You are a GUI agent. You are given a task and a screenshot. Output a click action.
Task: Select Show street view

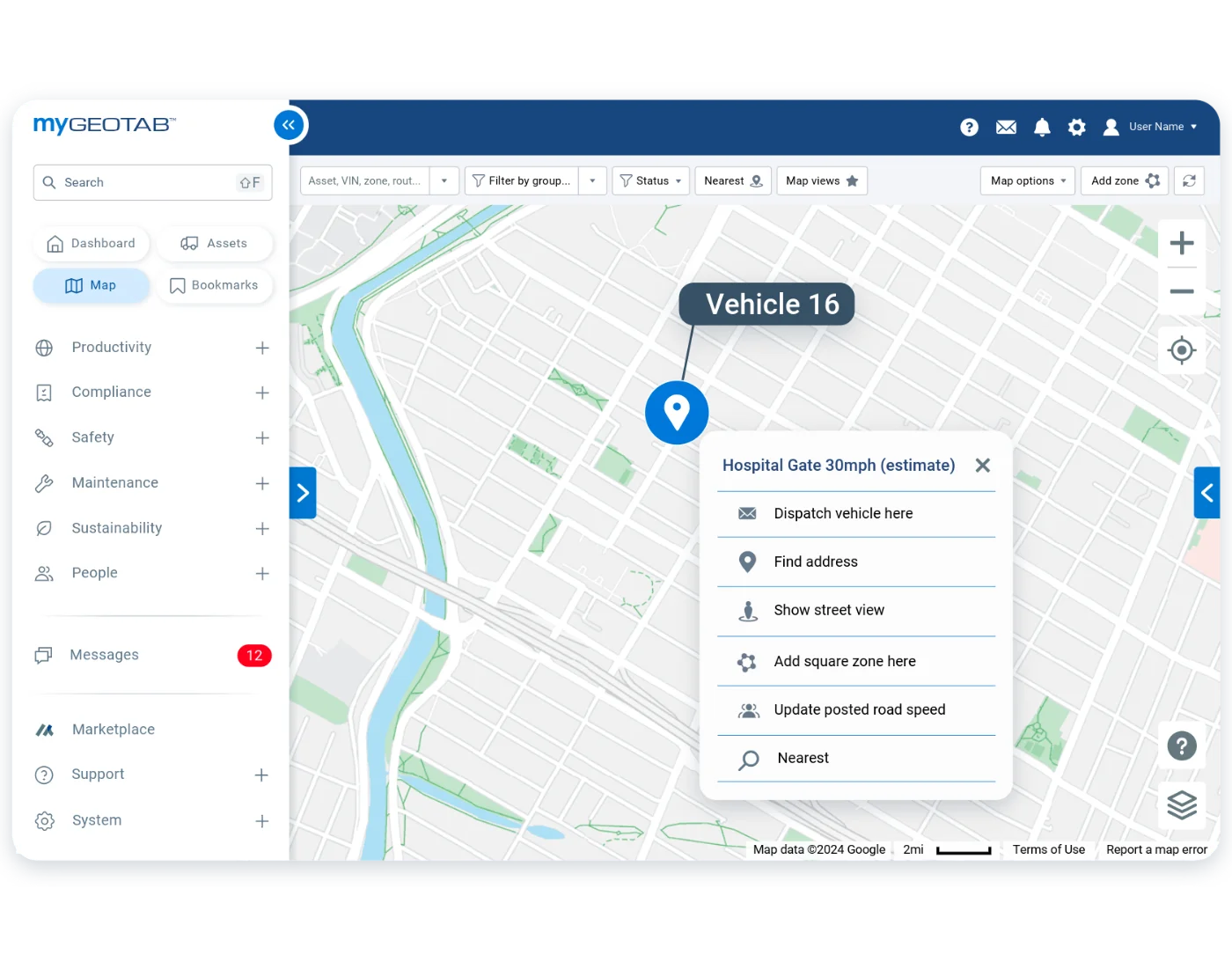pos(856,611)
